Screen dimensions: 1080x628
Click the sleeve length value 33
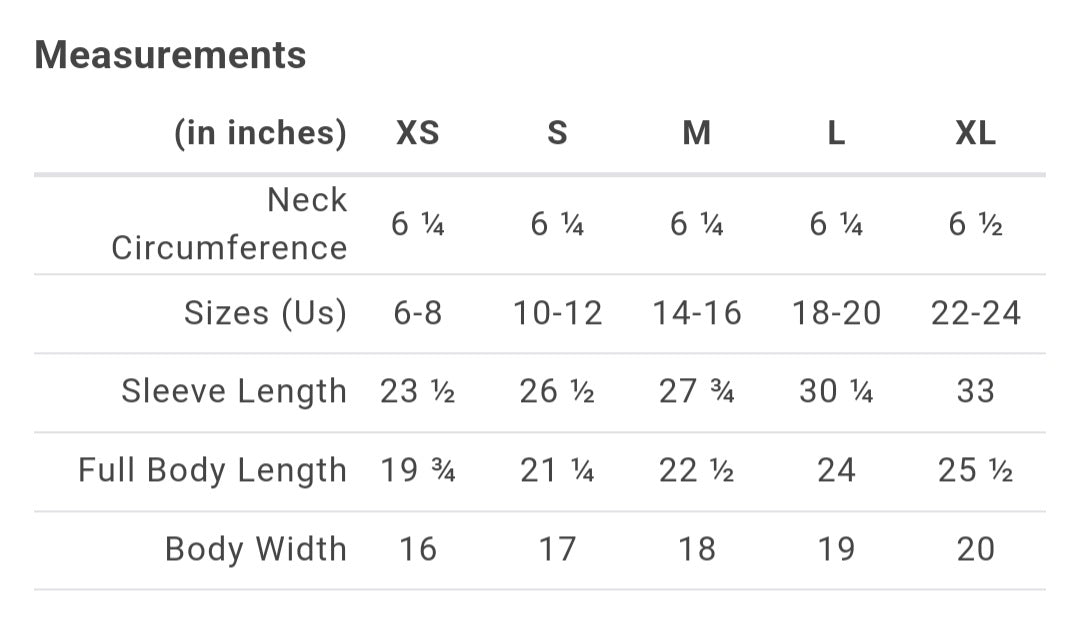[x=975, y=391]
